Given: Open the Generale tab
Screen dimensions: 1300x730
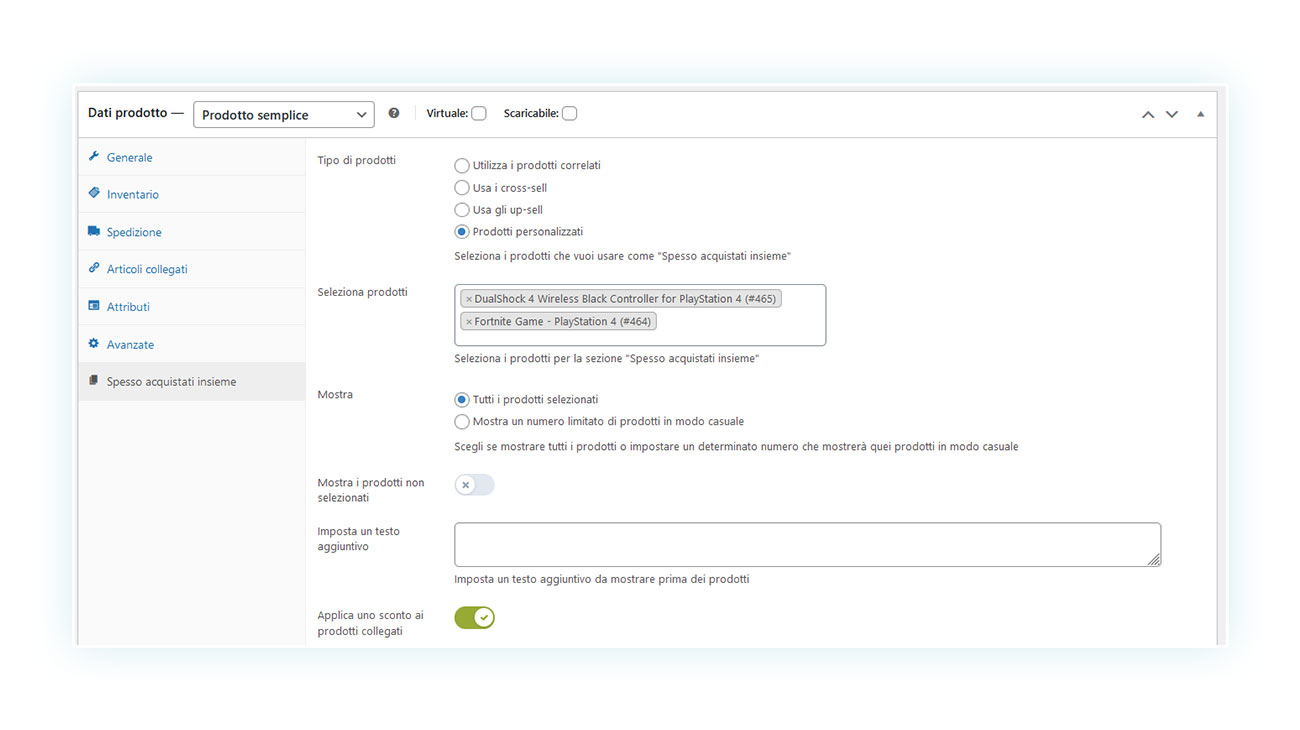Looking at the screenshot, I should [192, 157].
